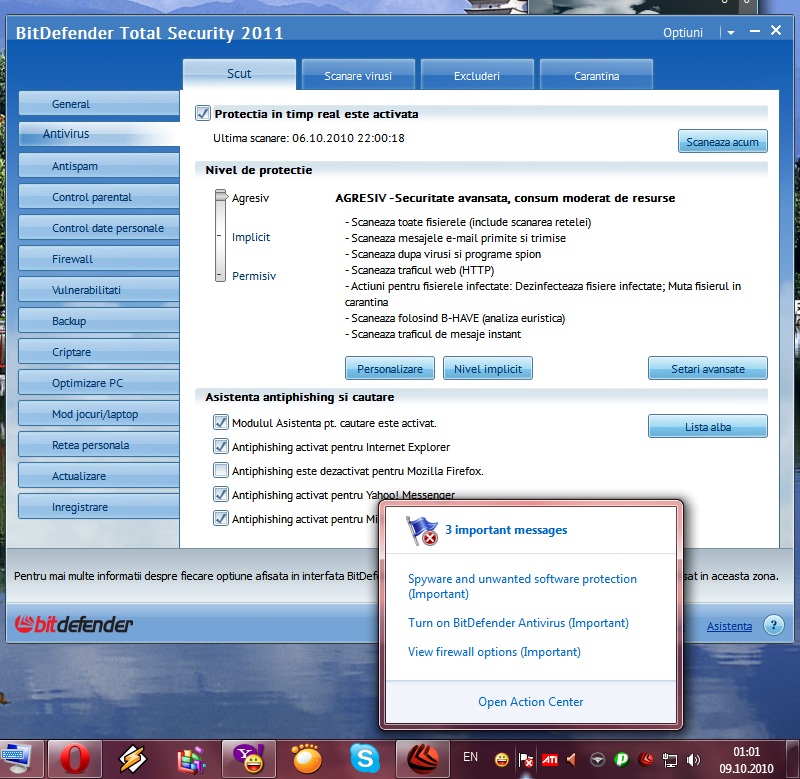This screenshot has height=779, width=800.
Task: Click the Asistenta link
Action: tap(729, 626)
